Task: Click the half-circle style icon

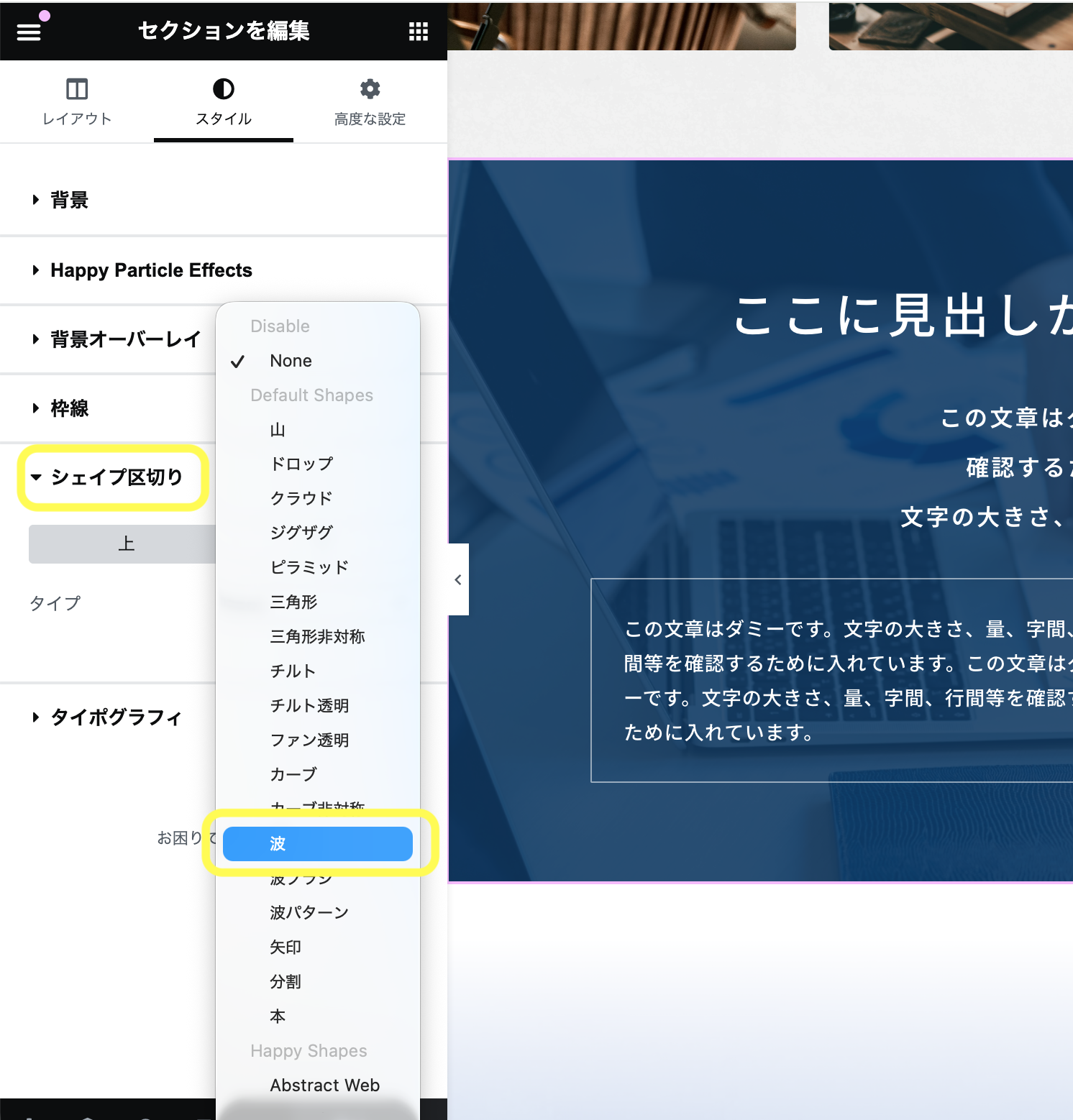Action: pos(224,89)
